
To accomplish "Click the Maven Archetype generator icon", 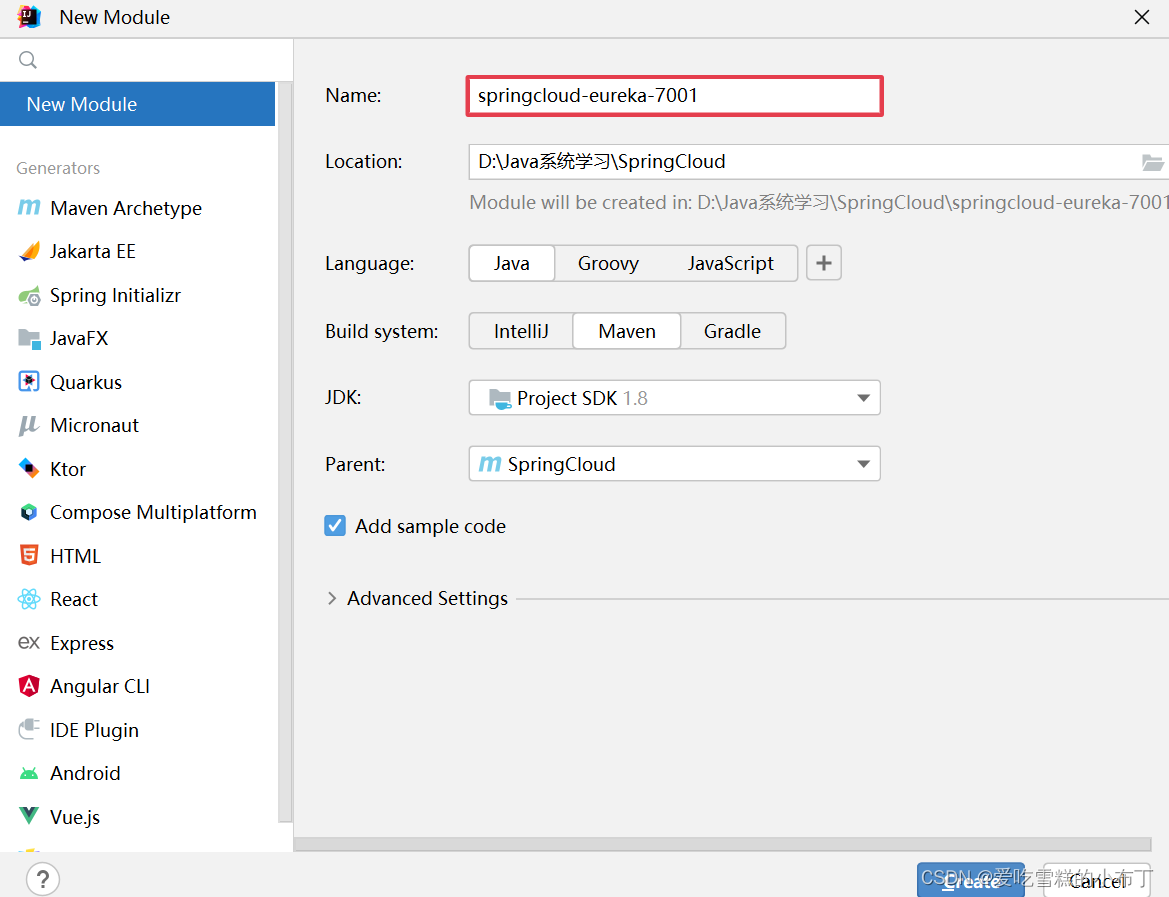I will [29, 208].
